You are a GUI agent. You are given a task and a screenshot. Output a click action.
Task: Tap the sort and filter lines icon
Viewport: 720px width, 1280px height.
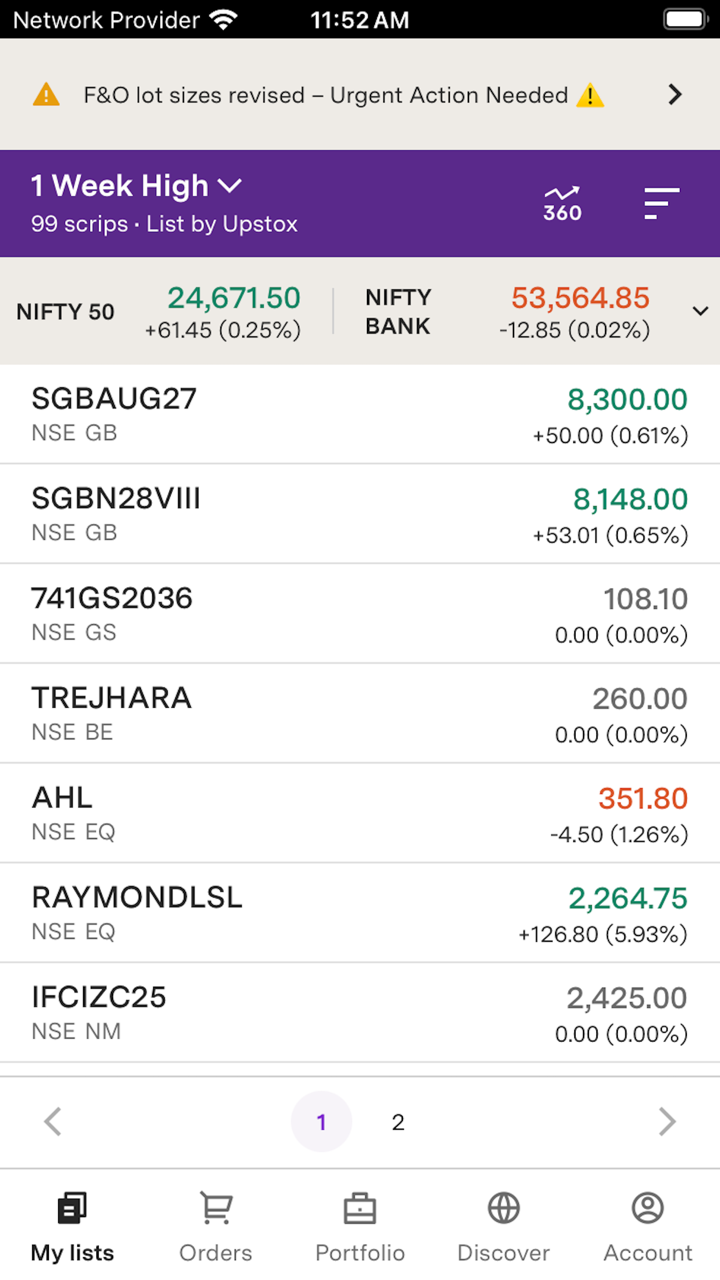pos(661,203)
